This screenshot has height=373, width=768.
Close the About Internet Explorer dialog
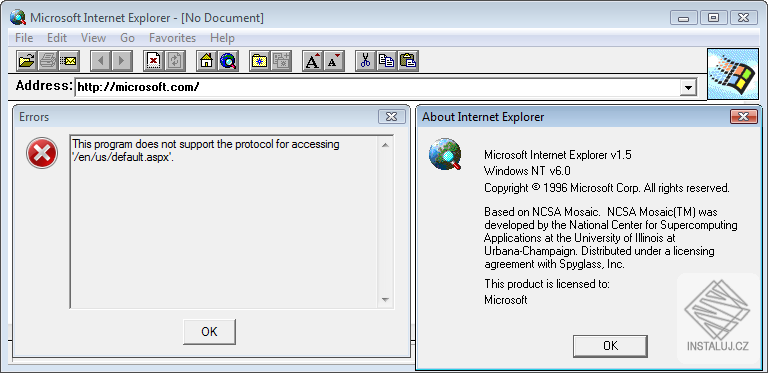[x=744, y=117]
